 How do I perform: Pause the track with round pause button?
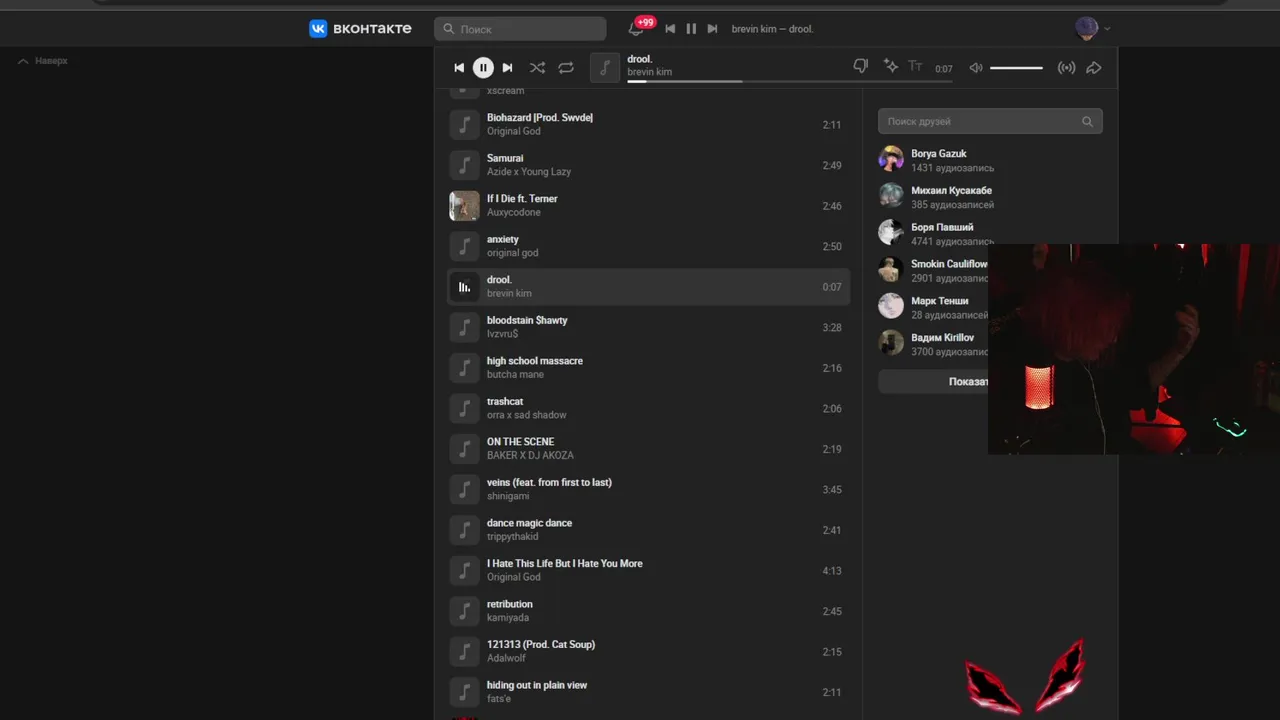(x=483, y=68)
